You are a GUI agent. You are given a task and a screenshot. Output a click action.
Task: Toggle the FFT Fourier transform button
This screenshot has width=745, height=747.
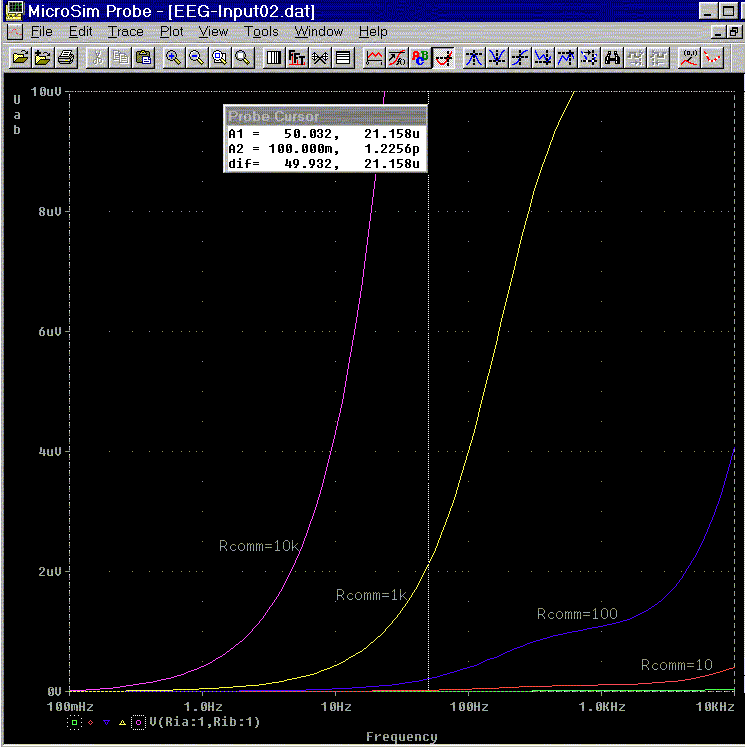click(x=297, y=58)
